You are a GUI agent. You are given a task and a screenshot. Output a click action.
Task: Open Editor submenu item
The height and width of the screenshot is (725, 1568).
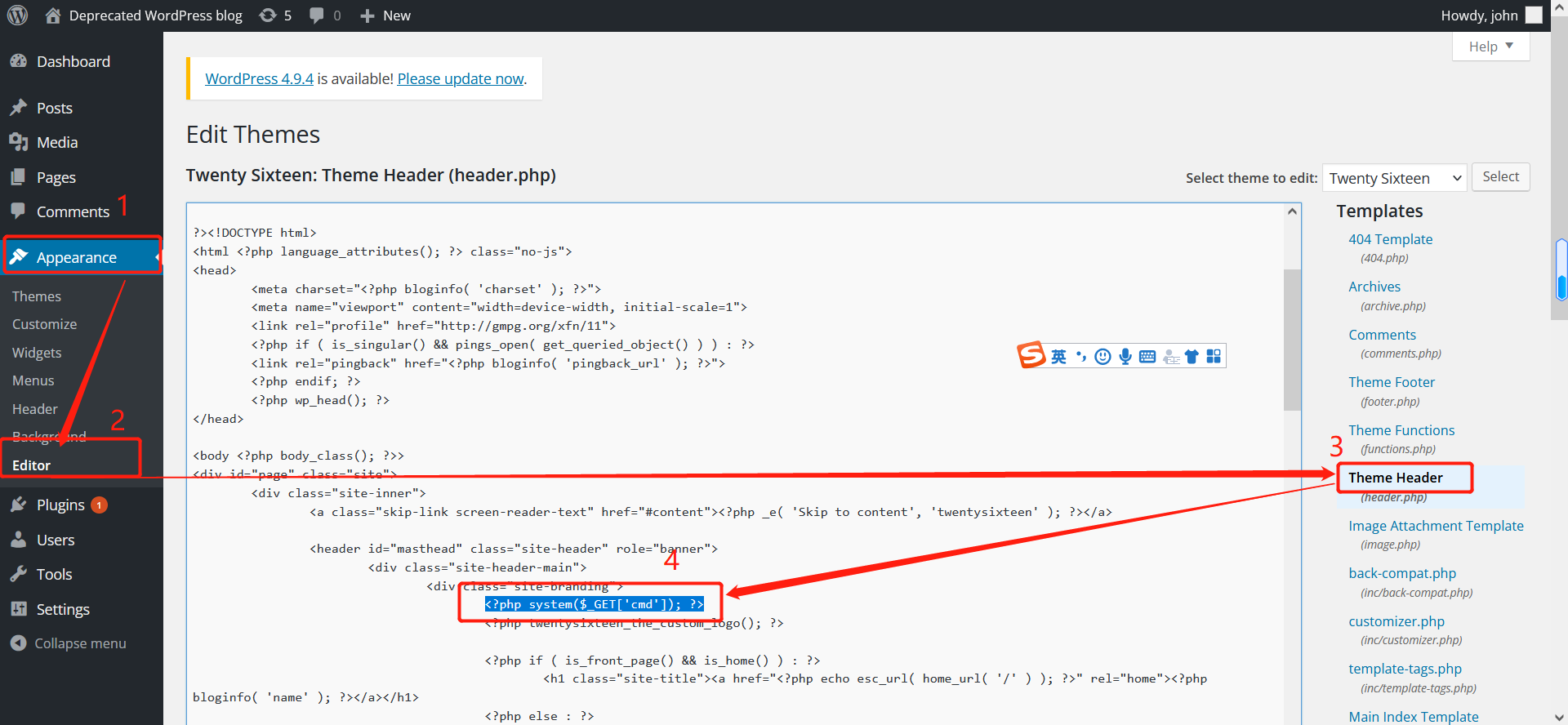pos(32,465)
